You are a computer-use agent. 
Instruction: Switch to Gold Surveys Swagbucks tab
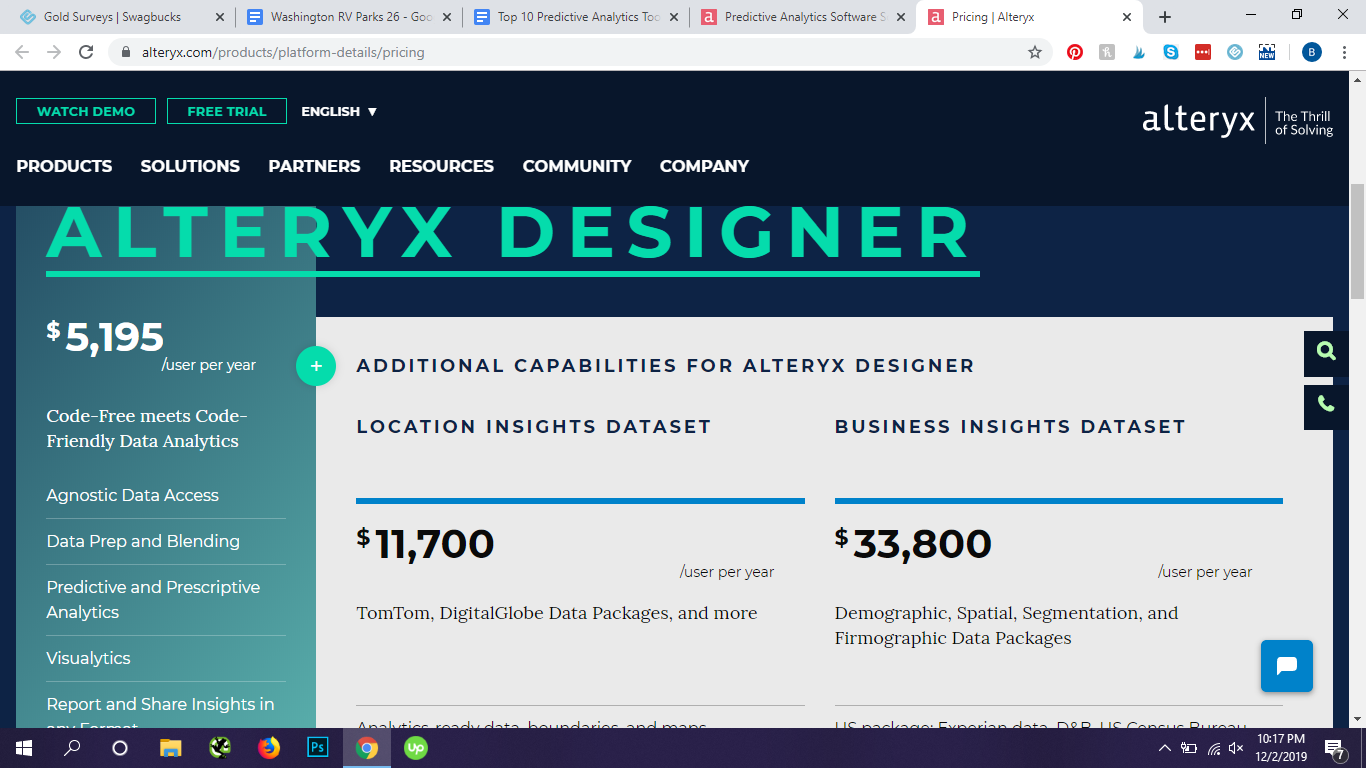120,17
